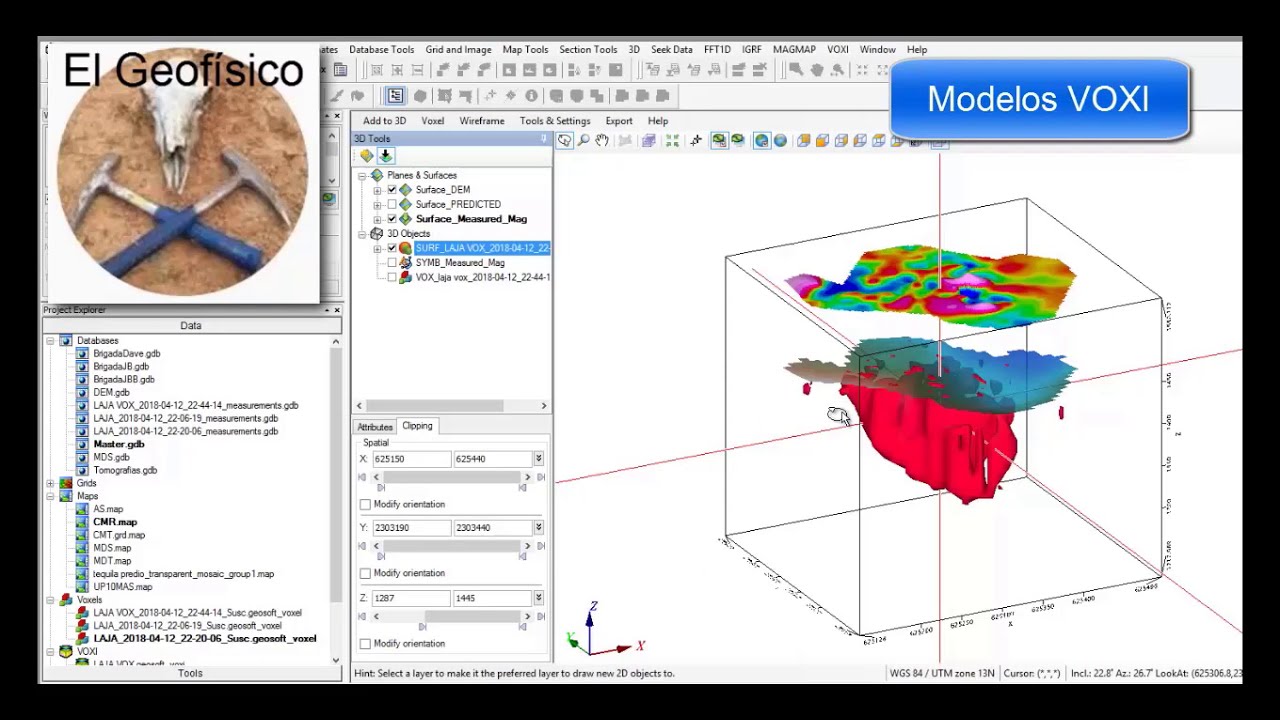
Task: Check the Surface_PREDICTED visibility checkbox
Action: point(392,204)
